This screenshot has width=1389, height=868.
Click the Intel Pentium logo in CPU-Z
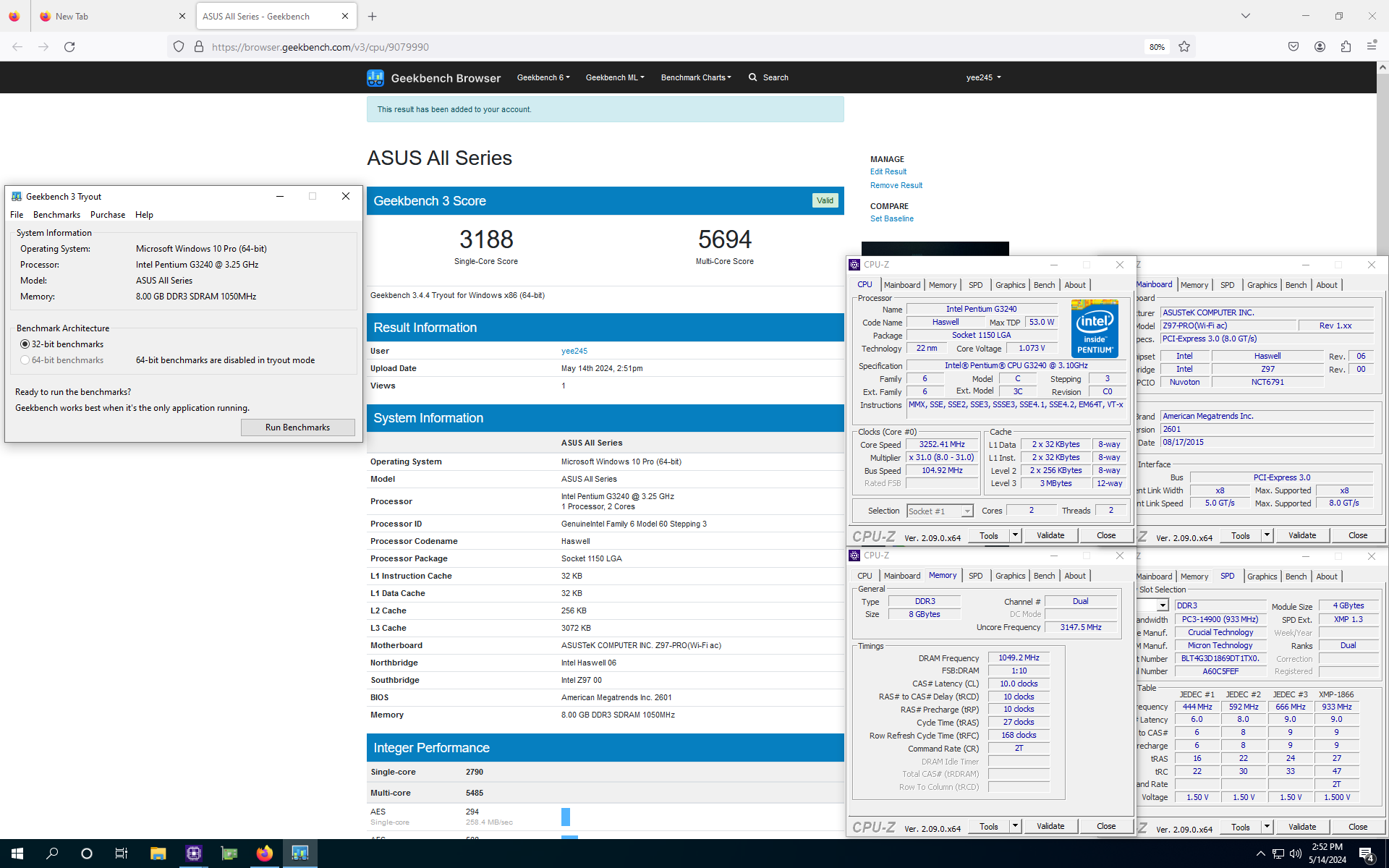[1095, 328]
